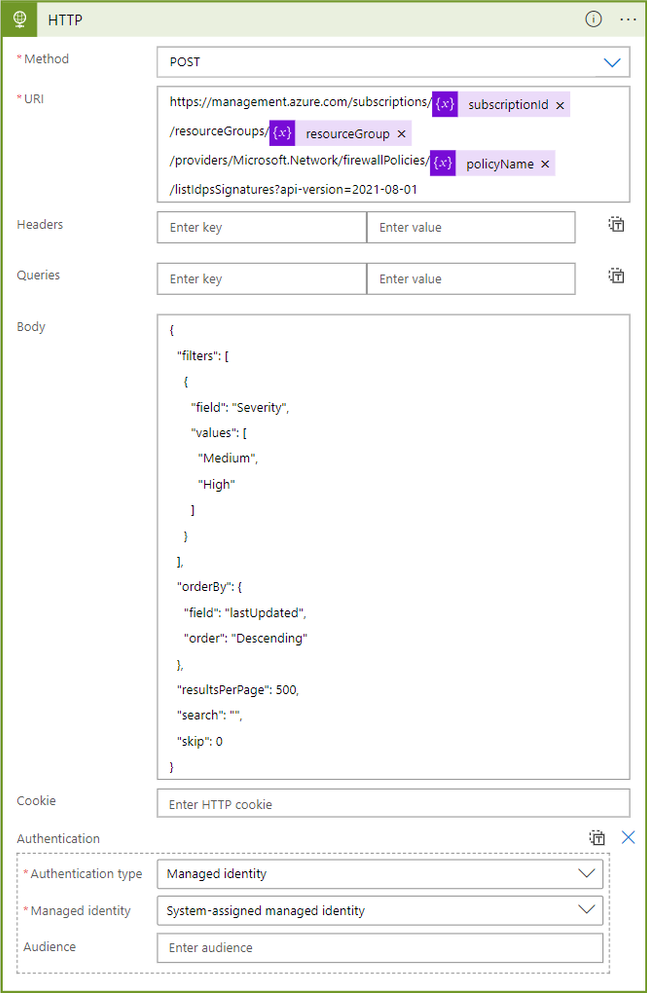This screenshot has width=647, height=993.
Task: Remove the subscriptionId token
Action: [x=560, y=105]
